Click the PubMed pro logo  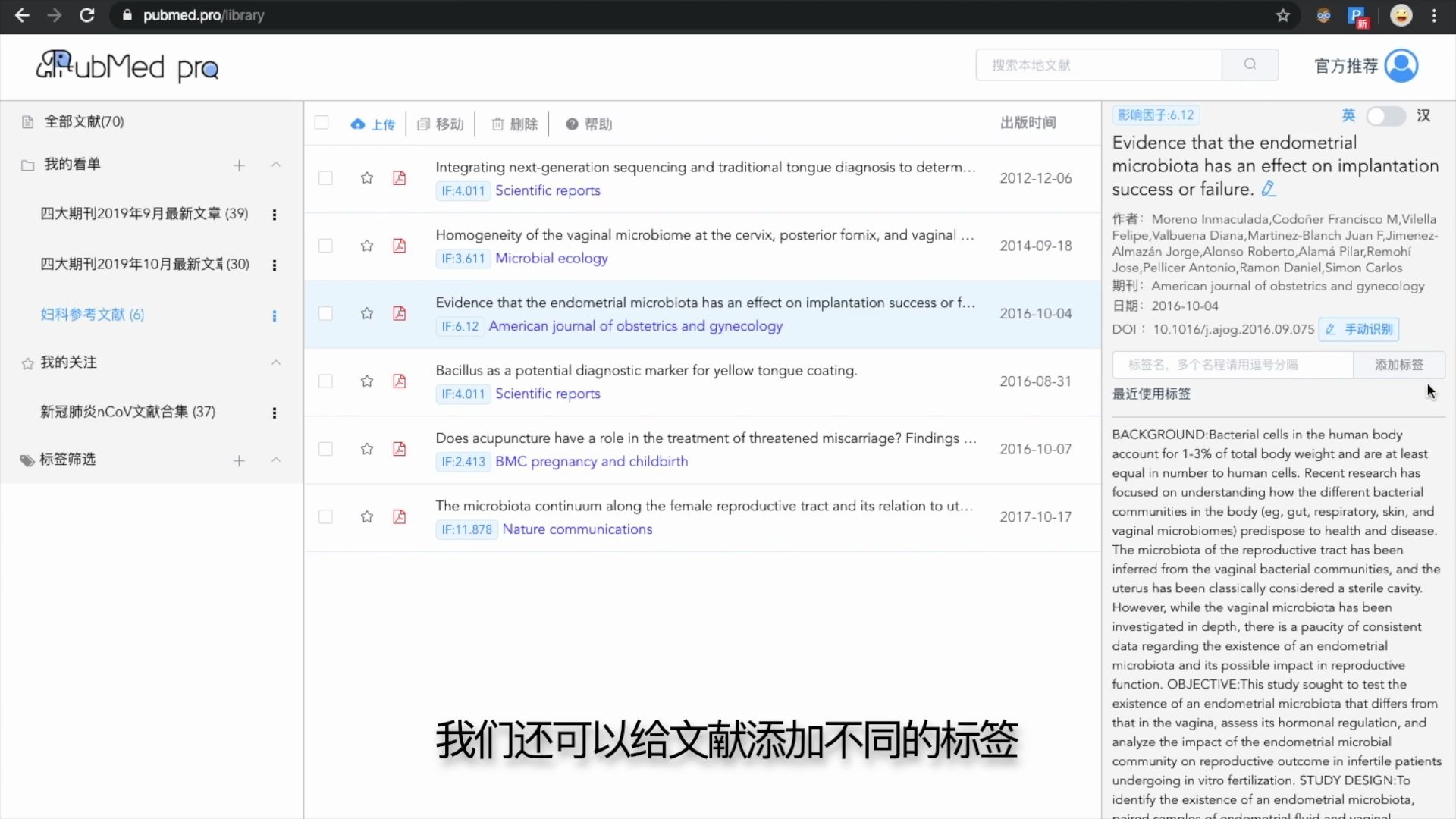[127, 66]
